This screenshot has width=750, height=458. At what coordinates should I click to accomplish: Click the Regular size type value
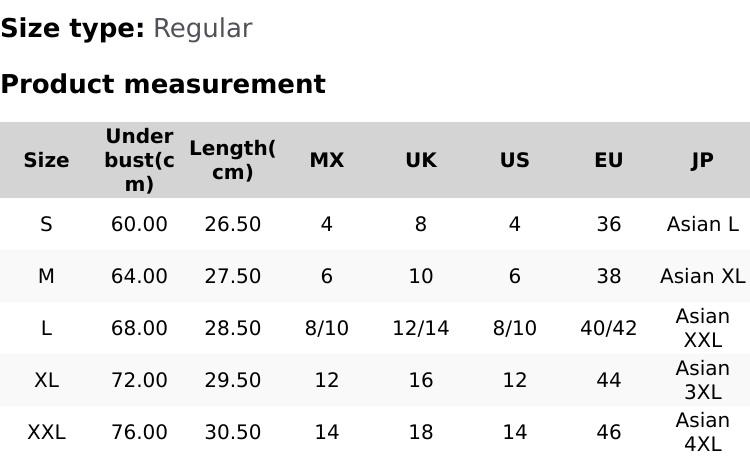tap(202, 29)
